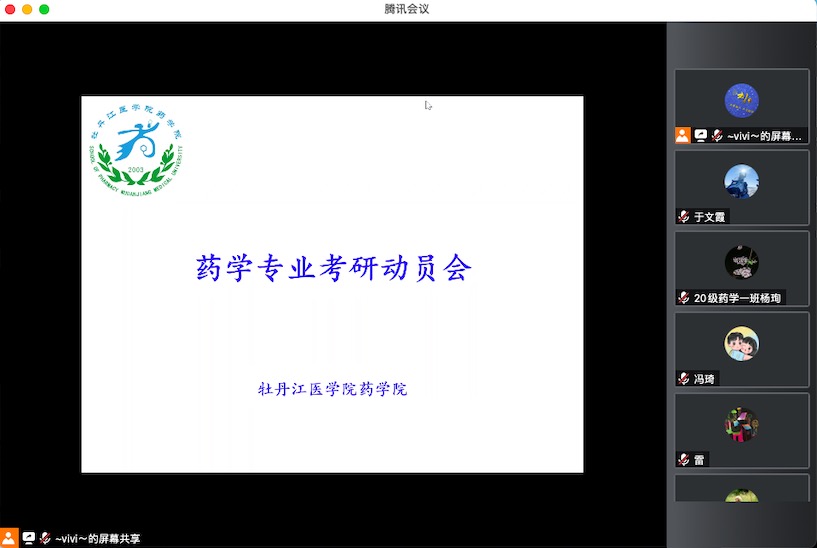Viewport: 817px width, 548px height.
Task: Click screen-share icon in bottom-left status bar
Action: point(28,538)
